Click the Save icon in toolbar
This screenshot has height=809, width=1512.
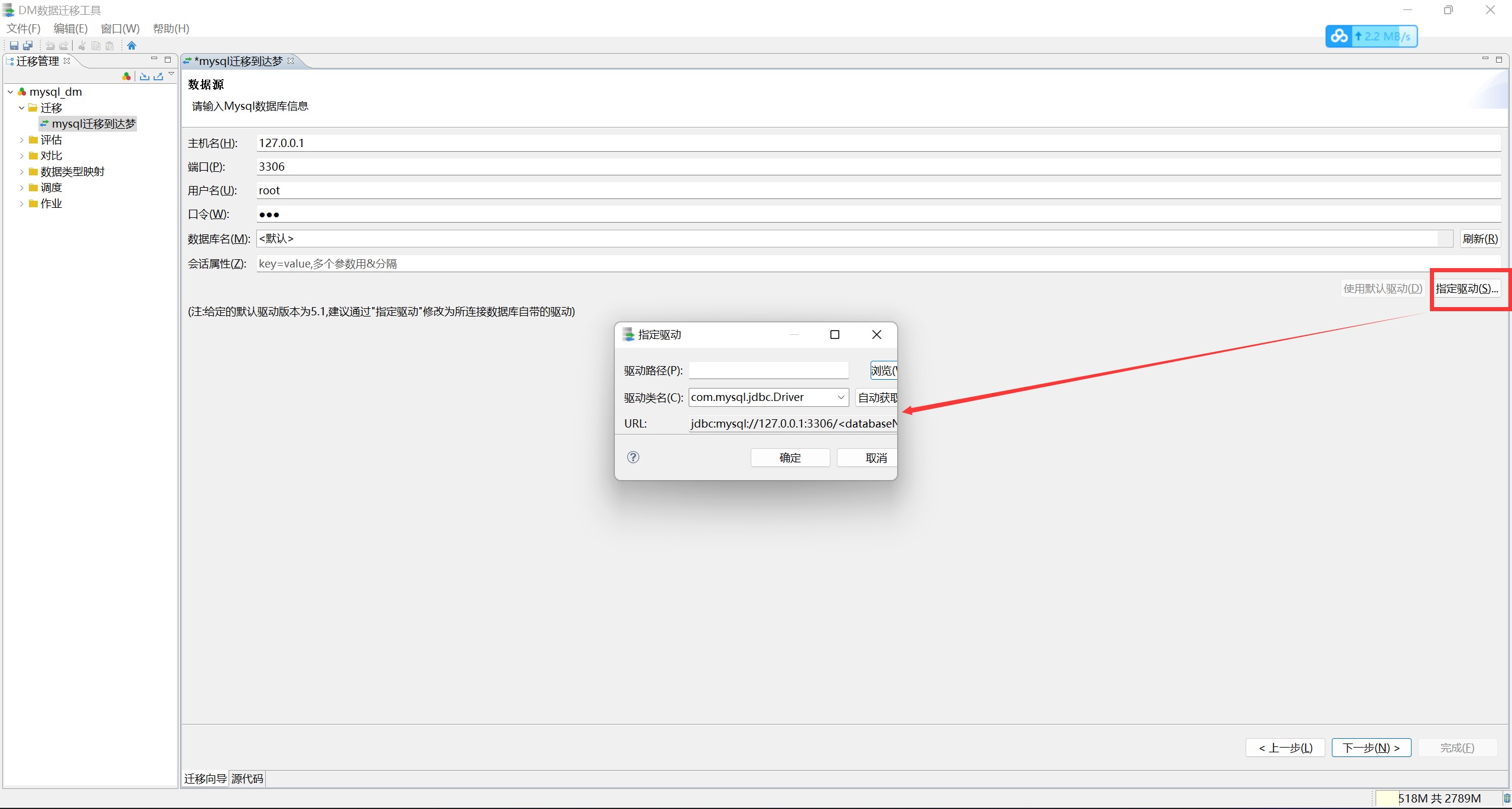click(14, 45)
